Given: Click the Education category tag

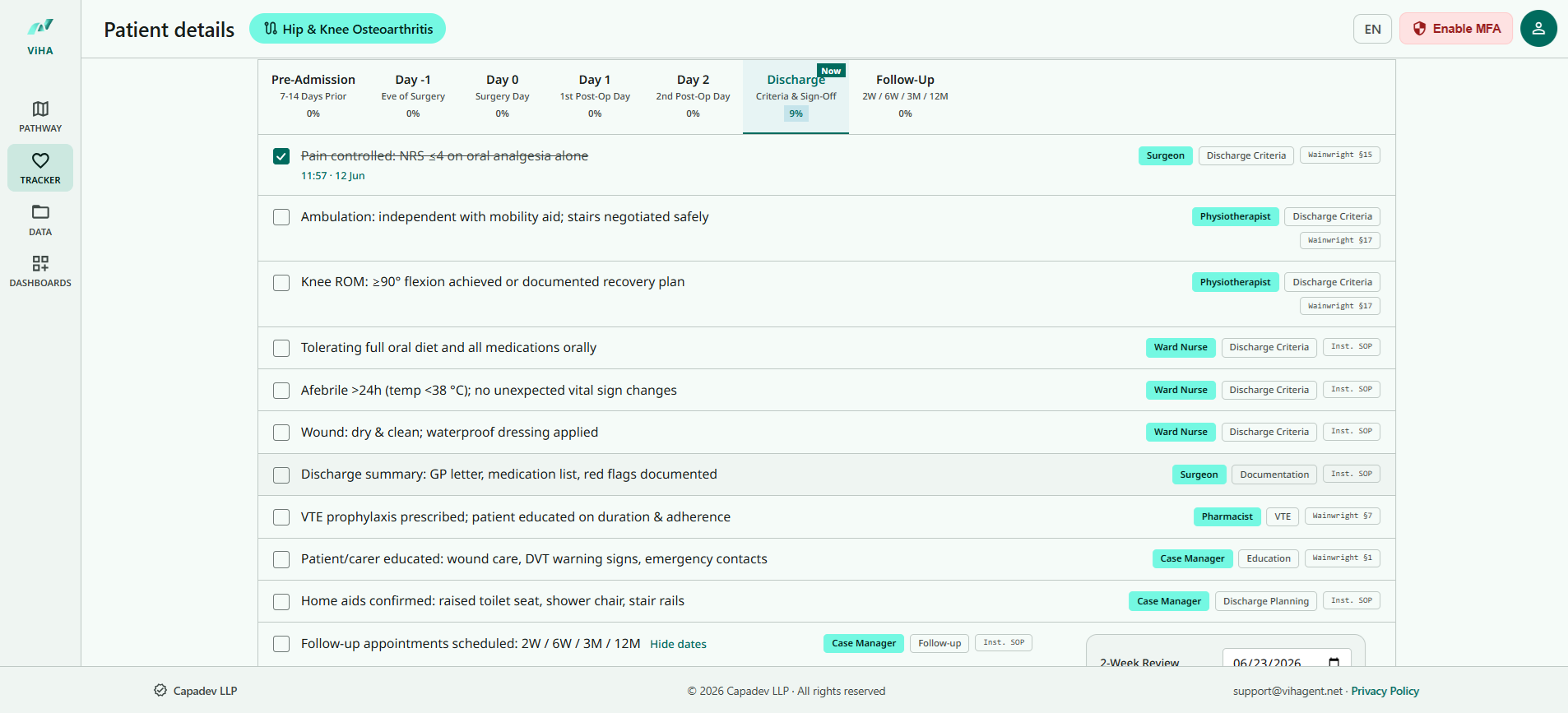Looking at the screenshot, I should tap(1268, 558).
